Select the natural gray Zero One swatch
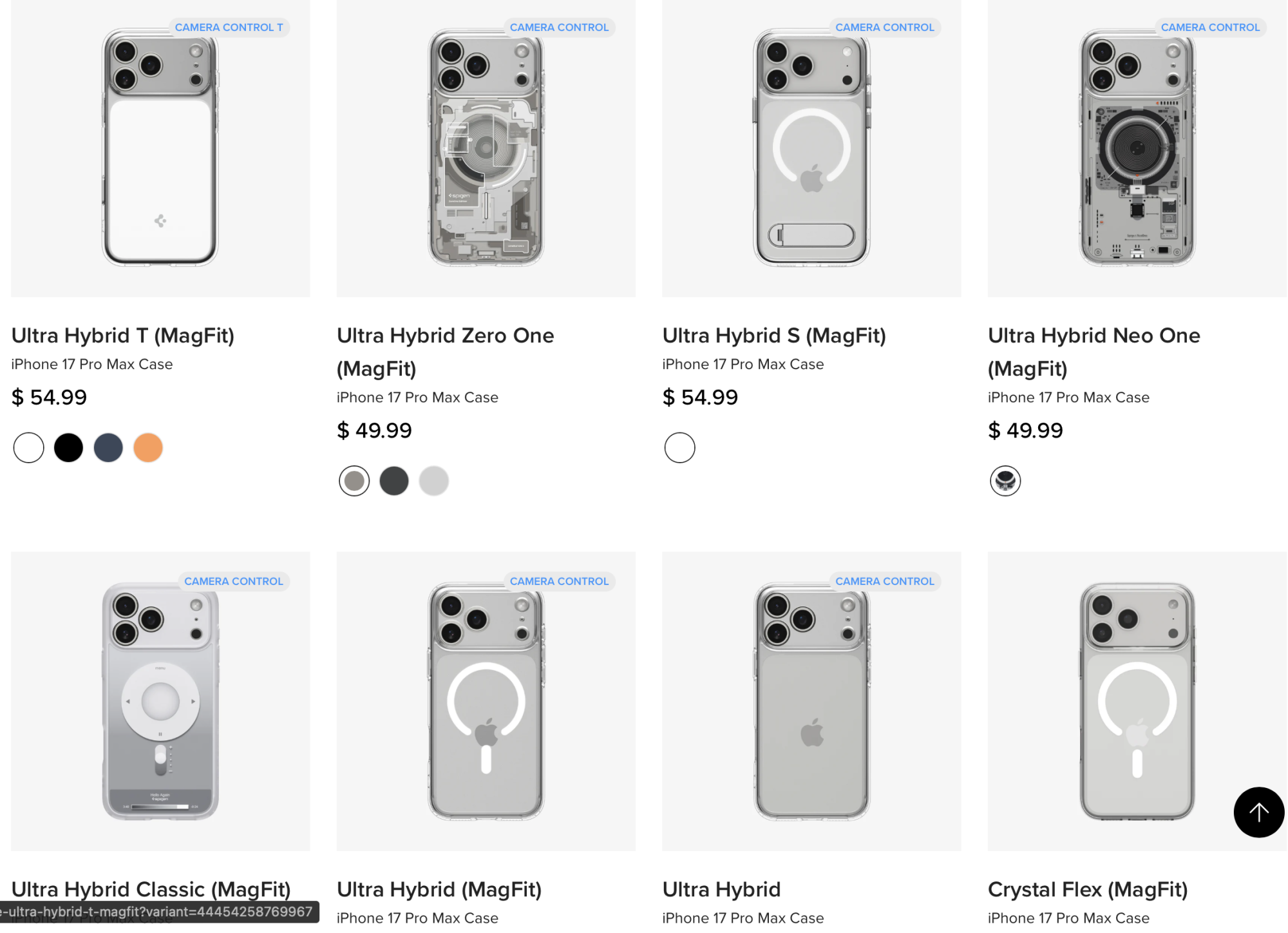Image resolution: width=1288 pixels, height=933 pixels. coord(354,481)
